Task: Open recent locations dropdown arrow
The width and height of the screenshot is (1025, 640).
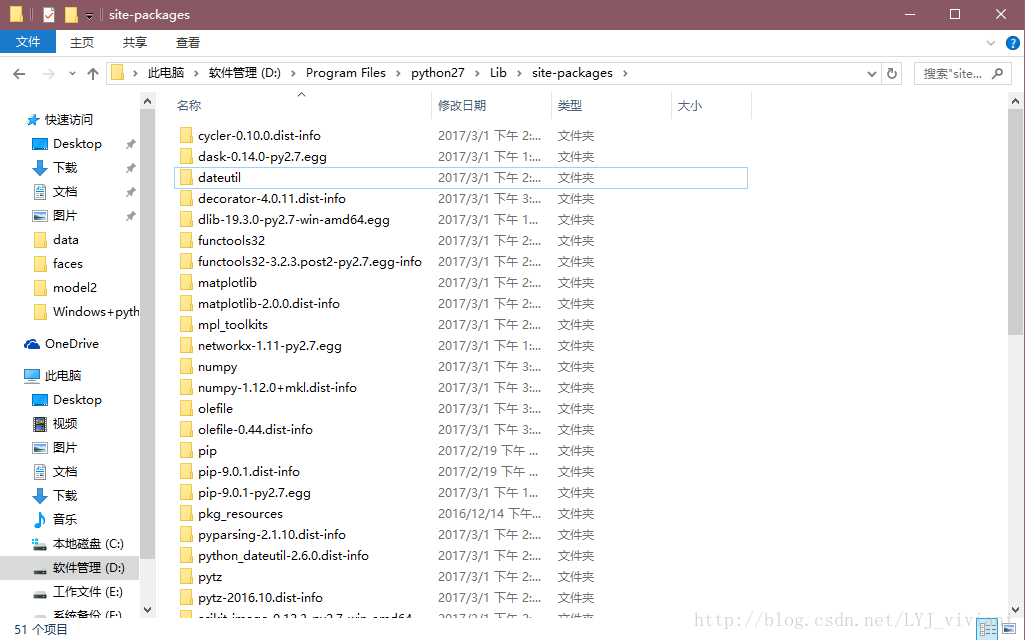Action: [x=72, y=74]
